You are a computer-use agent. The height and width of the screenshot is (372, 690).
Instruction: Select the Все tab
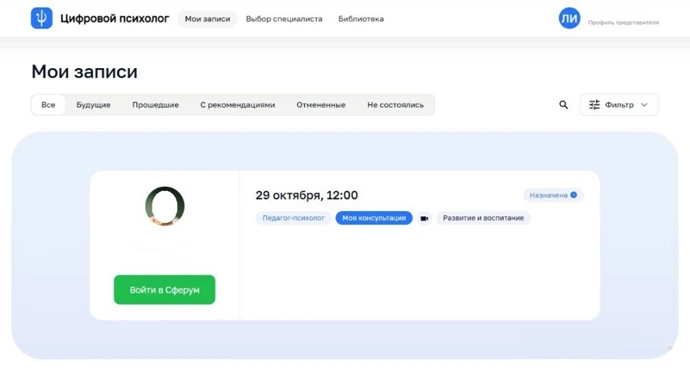pyautogui.click(x=48, y=105)
